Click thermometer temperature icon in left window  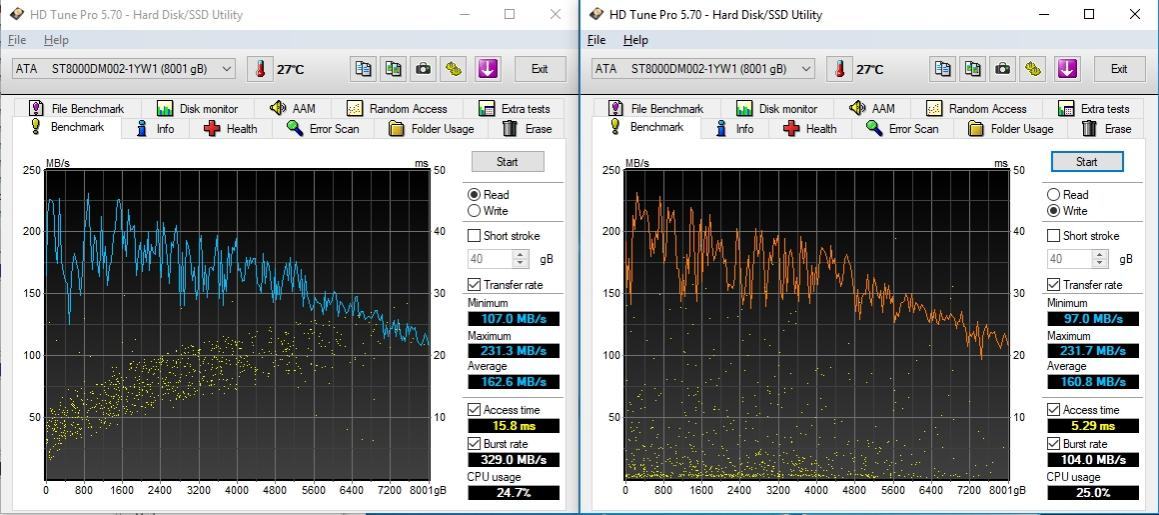coord(259,69)
